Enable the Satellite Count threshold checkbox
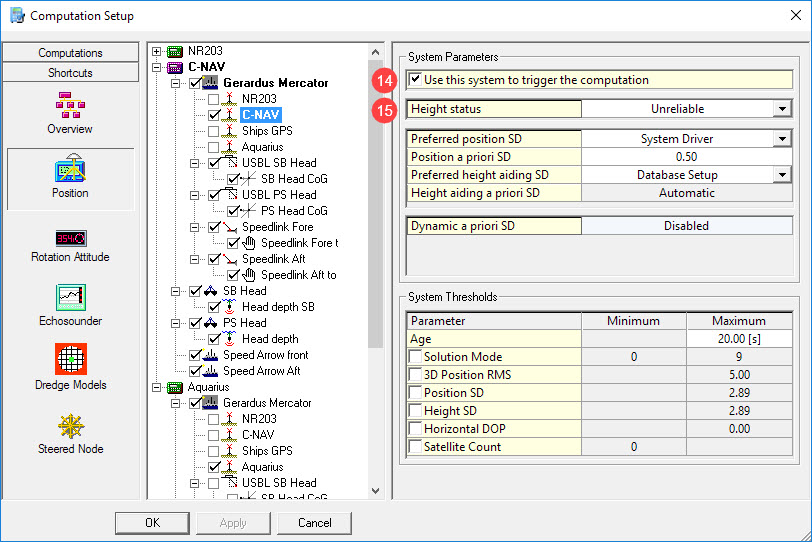This screenshot has height=542, width=812. coord(416,447)
